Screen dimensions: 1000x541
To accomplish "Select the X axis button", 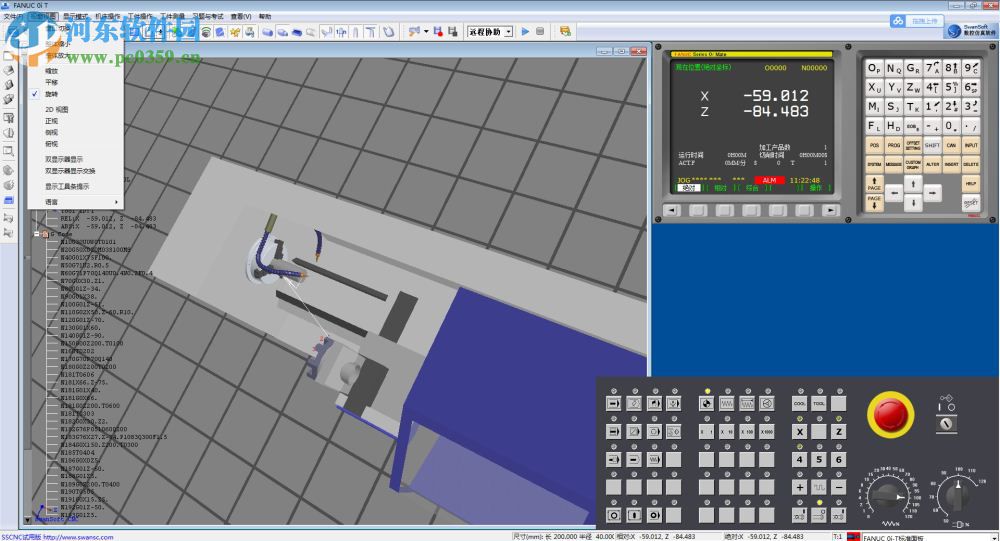I will 800,431.
